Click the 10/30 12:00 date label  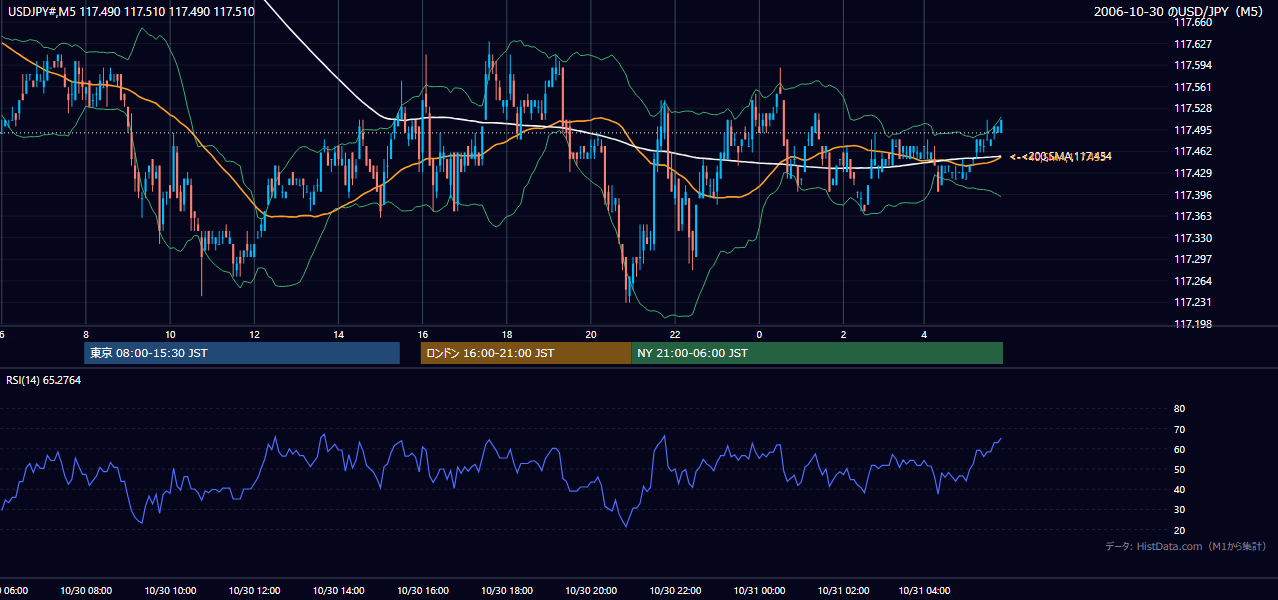pos(254,590)
